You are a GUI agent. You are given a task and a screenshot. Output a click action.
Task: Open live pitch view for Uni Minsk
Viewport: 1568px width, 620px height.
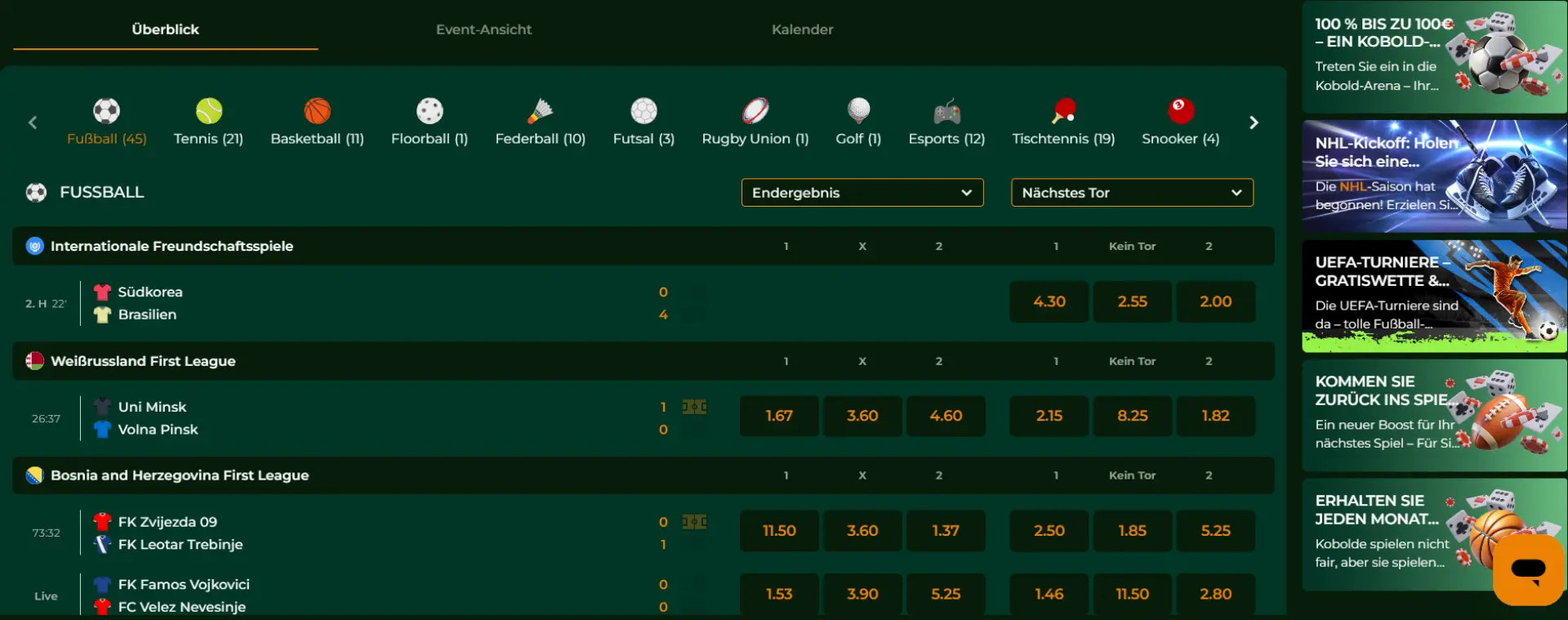pos(694,407)
